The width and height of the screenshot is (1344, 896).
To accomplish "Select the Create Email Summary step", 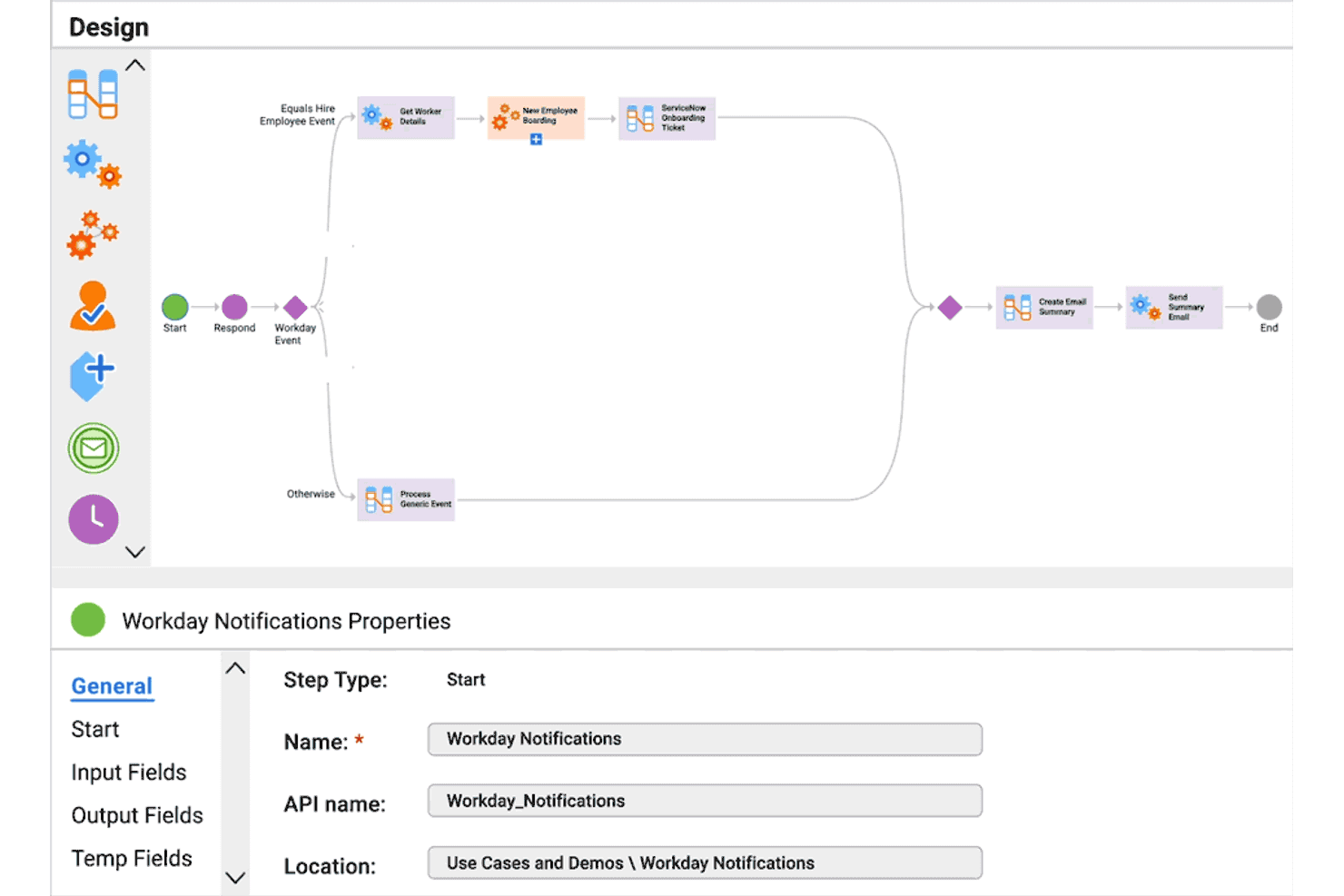I will [x=1044, y=307].
